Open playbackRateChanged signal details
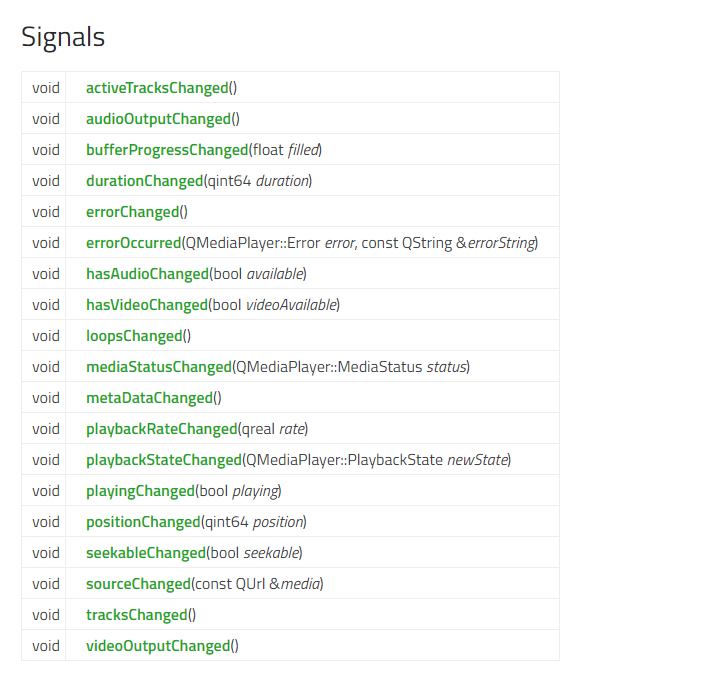The width and height of the screenshot is (717, 673). click(x=161, y=429)
